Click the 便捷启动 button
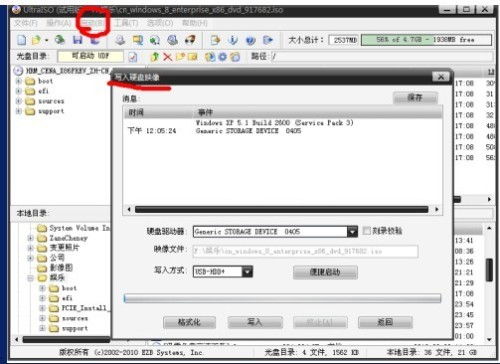This screenshot has width=500, height=364. [x=325, y=272]
